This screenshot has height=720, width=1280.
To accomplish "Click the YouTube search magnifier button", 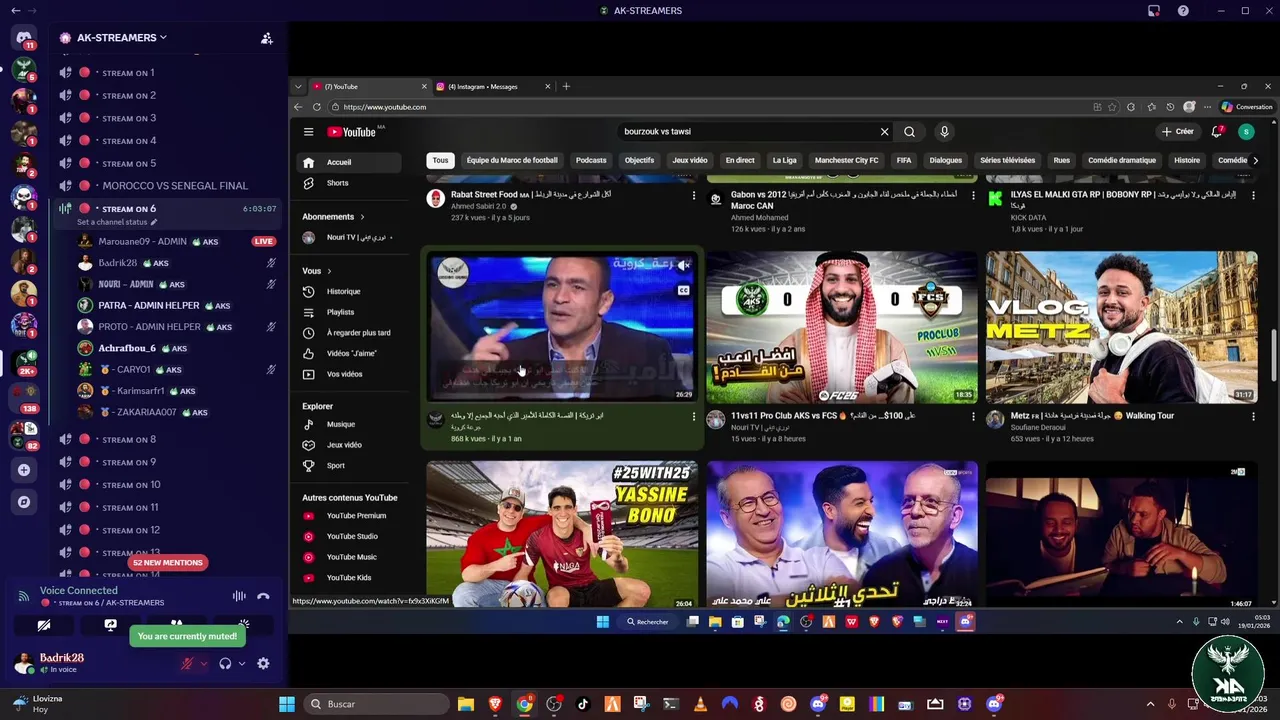I will click(x=909, y=132).
